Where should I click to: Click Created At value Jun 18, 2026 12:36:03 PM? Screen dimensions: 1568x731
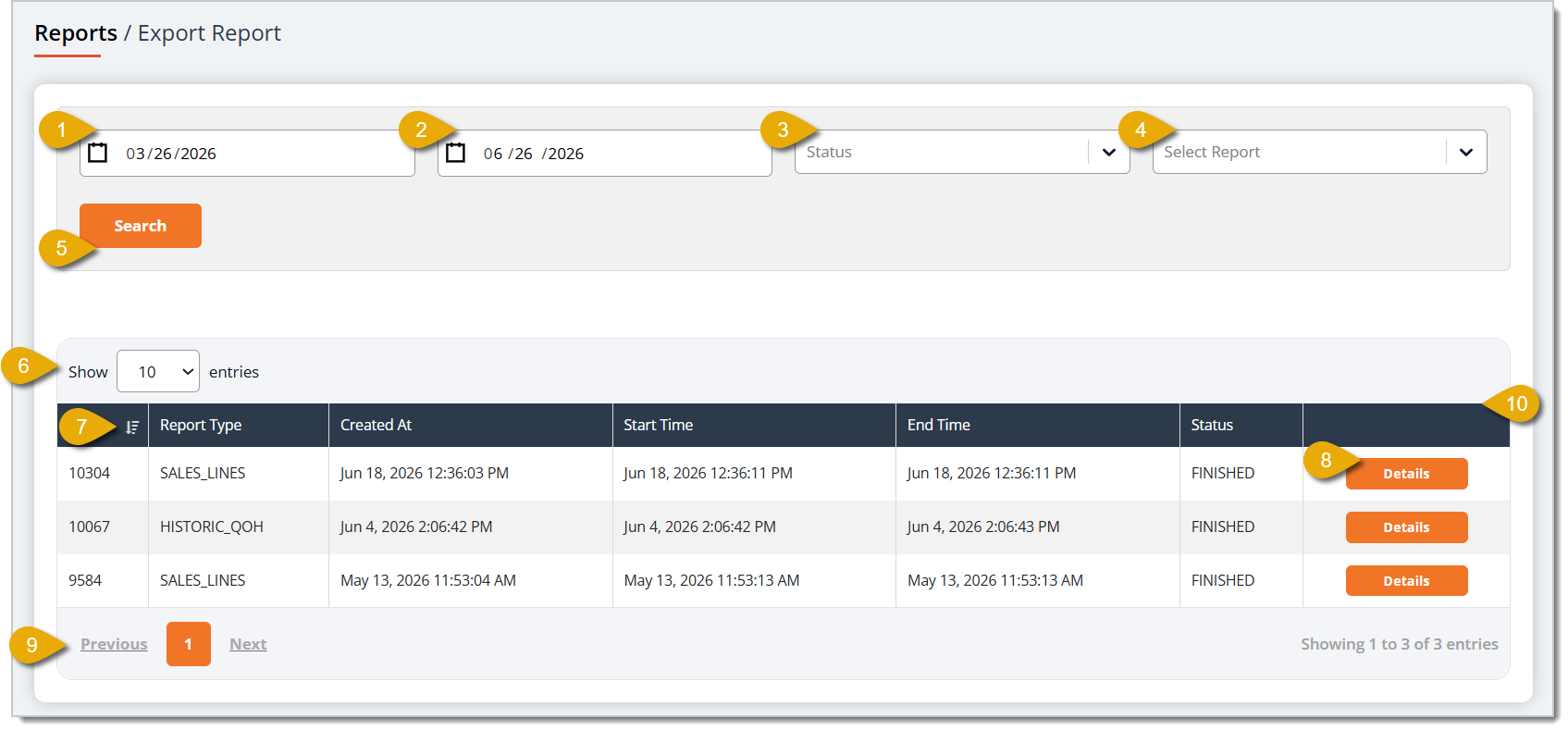point(425,473)
